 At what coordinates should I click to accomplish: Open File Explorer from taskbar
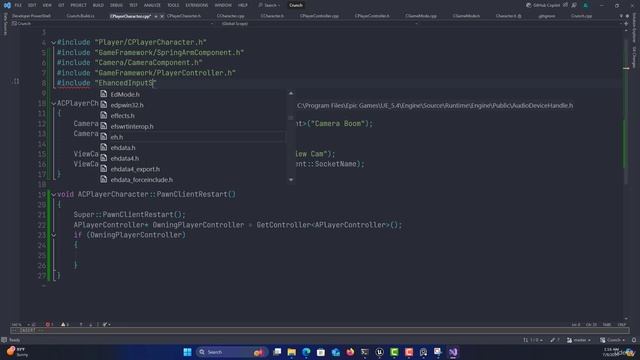pyautogui.click(x=291, y=352)
